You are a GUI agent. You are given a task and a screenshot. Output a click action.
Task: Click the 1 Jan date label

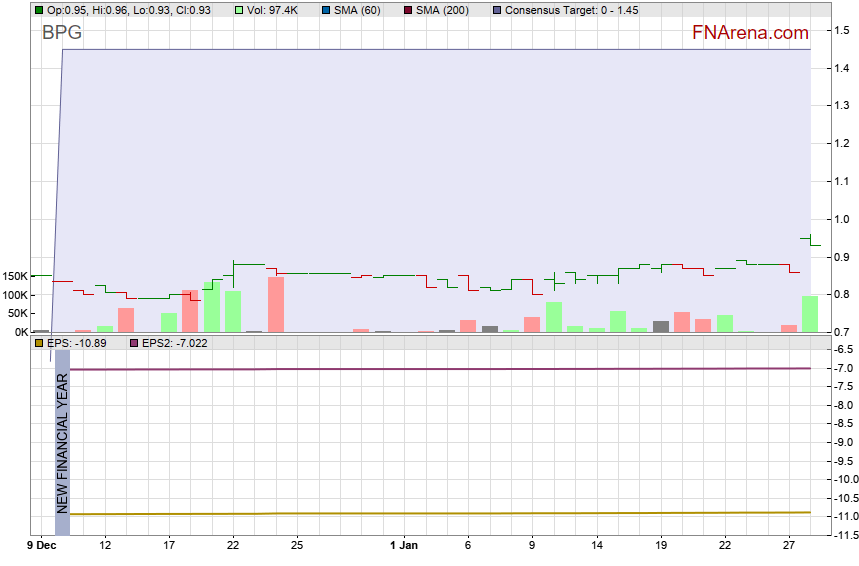403,545
